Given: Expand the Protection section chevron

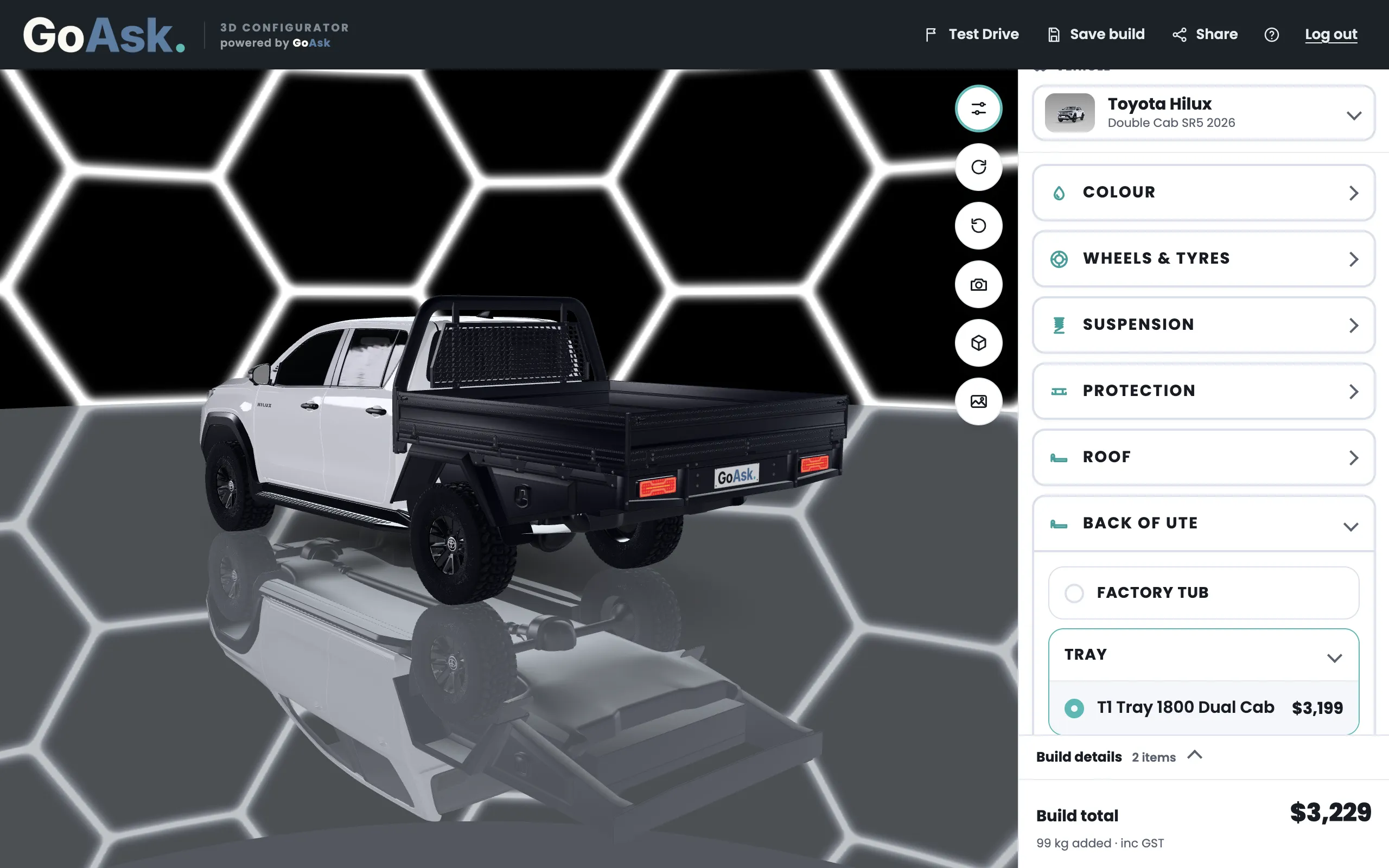Looking at the screenshot, I should (1353, 392).
